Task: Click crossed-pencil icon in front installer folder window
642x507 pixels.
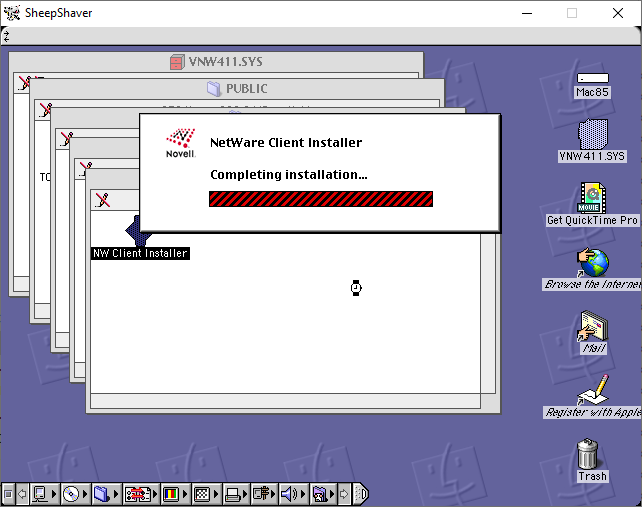Action: [x=102, y=200]
